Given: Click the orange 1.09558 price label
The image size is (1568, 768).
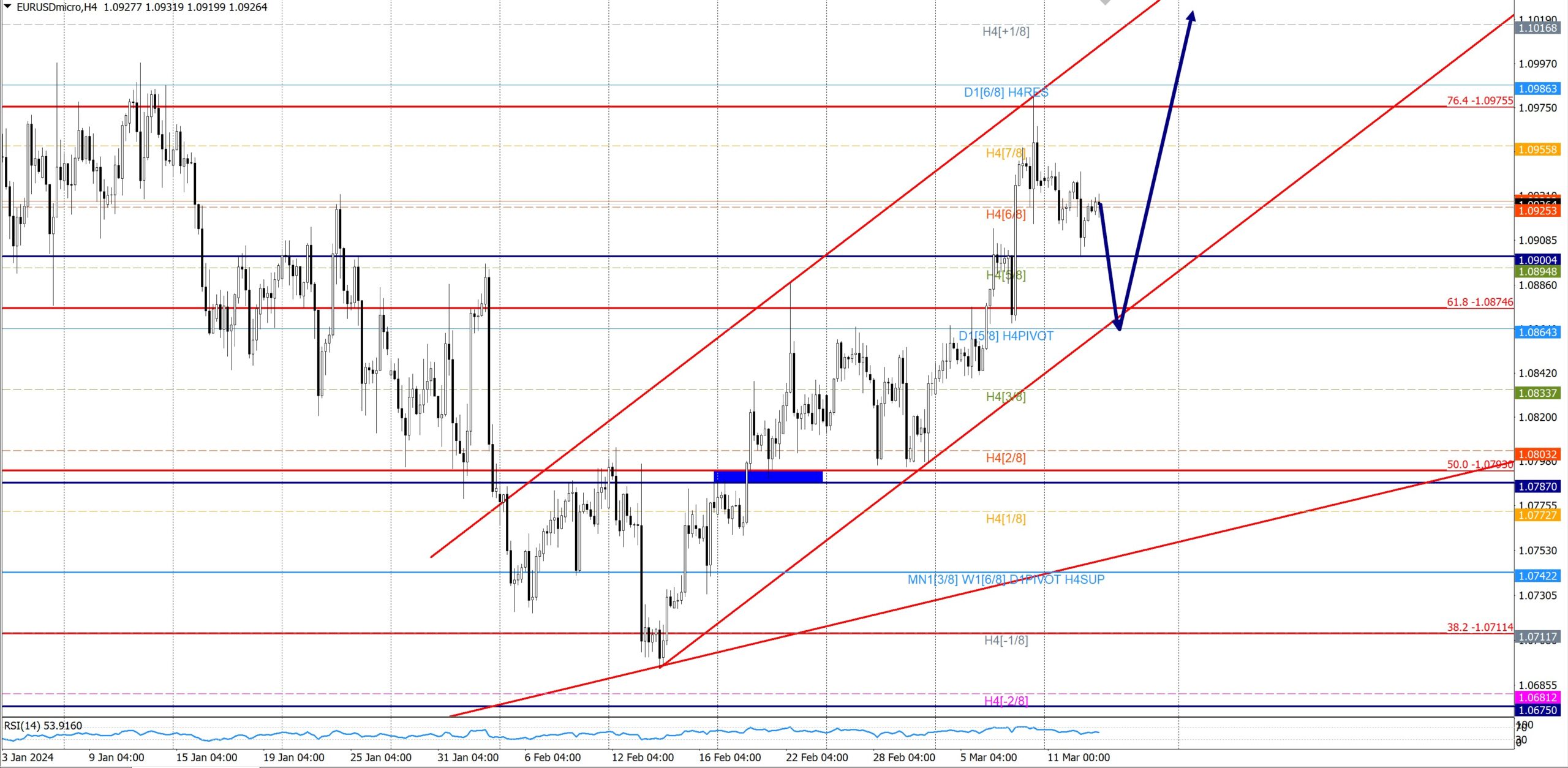Looking at the screenshot, I should (x=1538, y=149).
